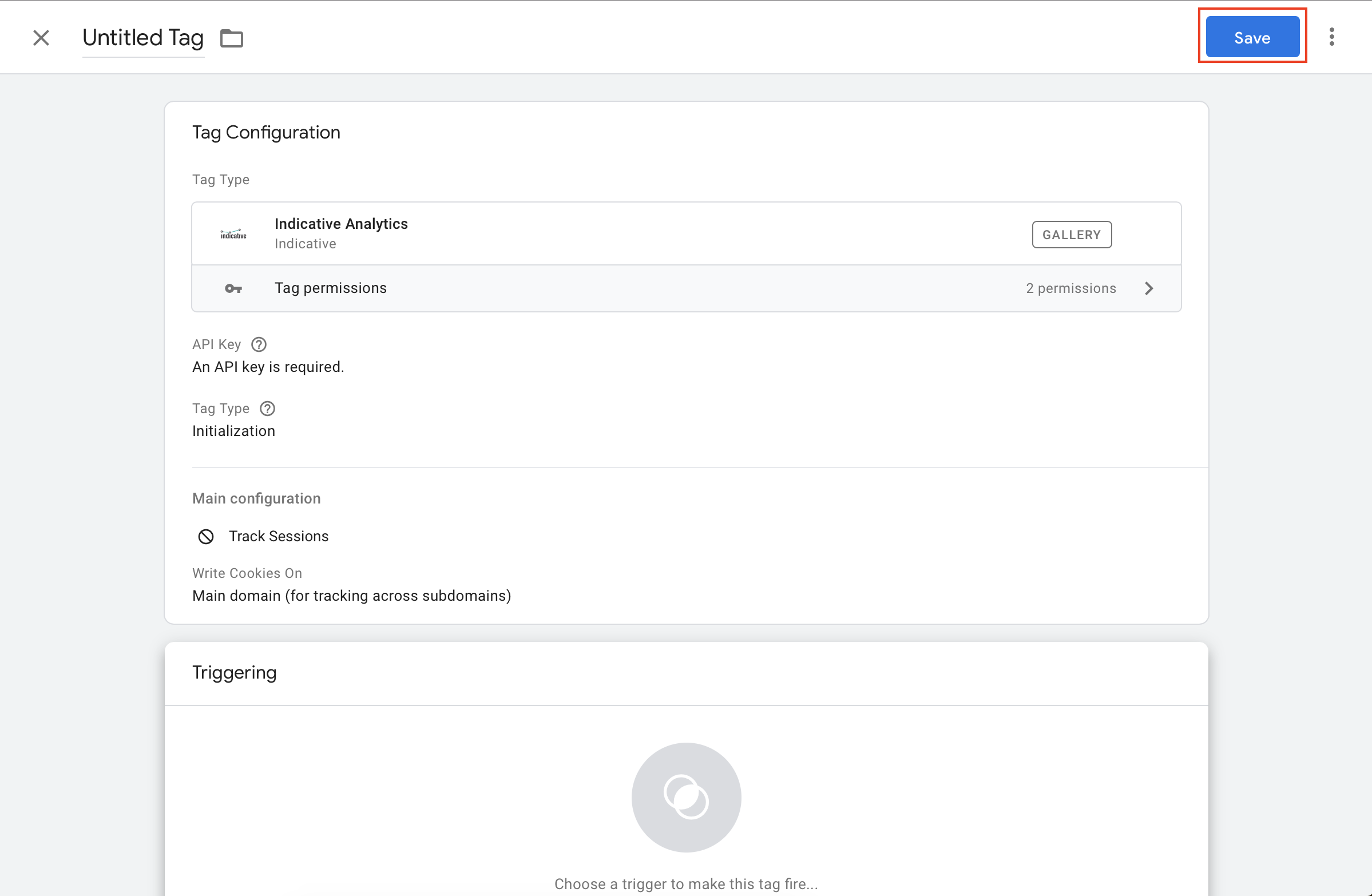
Task: Close the tag editor
Action: [41, 38]
